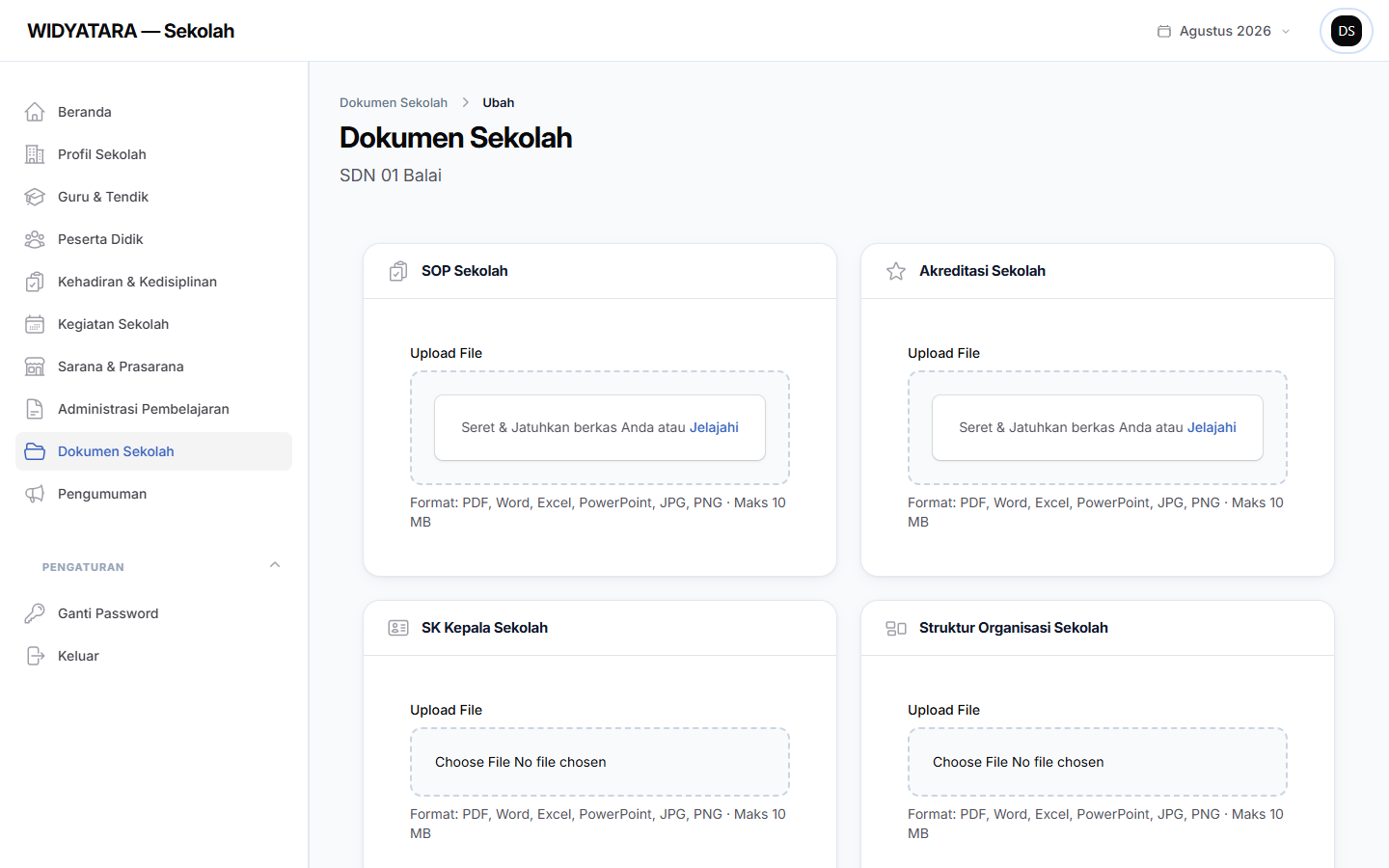Click the Profil Sekolah building icon
Image resolution: width=1389 pixels, height=868 pixels.
coord(35,154)
